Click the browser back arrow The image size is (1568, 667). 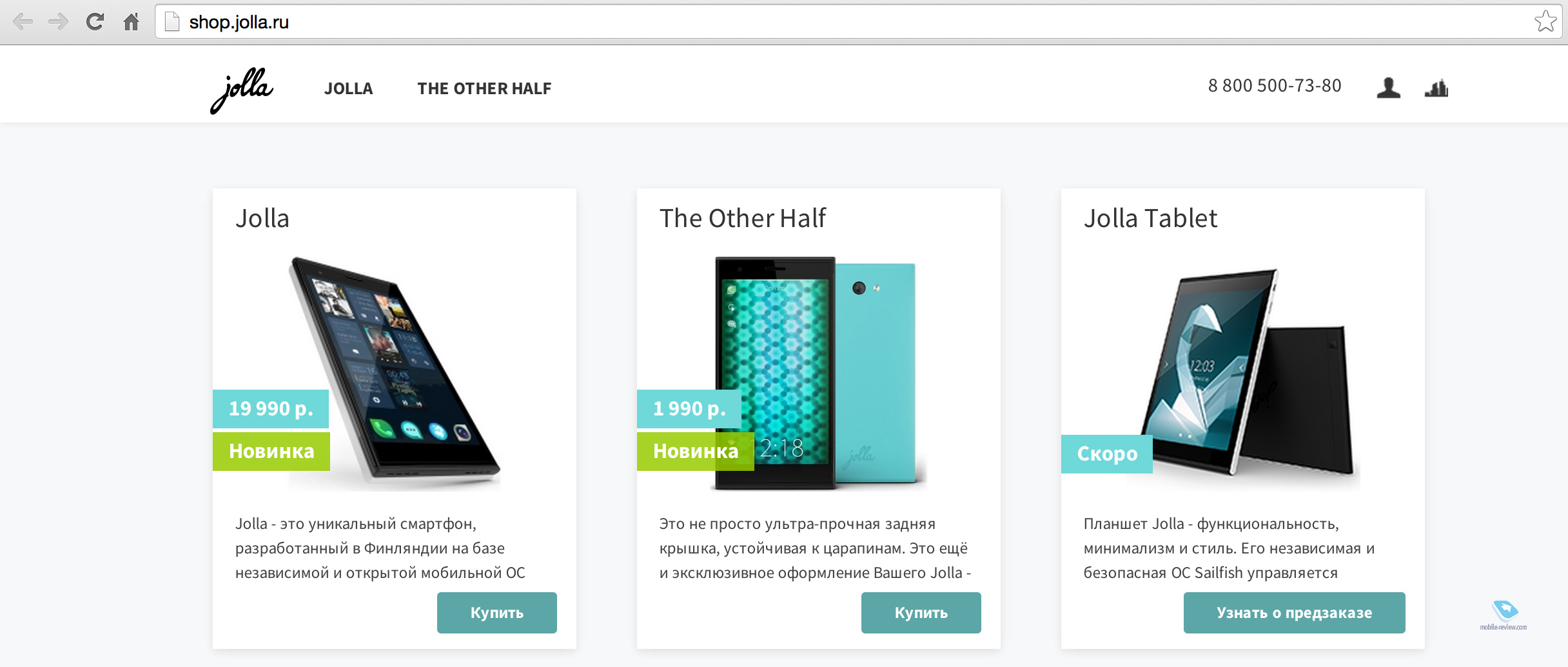(23, 22)
